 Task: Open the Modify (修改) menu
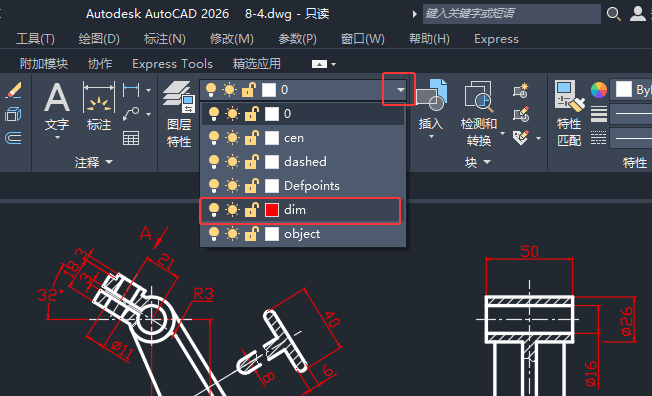(x=232, y=39)
